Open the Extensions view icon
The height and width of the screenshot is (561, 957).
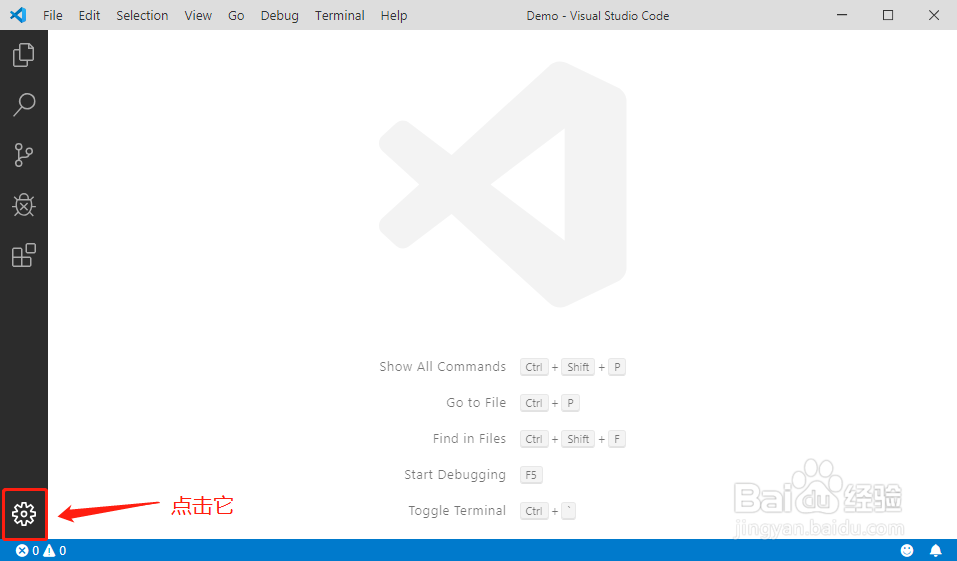pos(24,255)
